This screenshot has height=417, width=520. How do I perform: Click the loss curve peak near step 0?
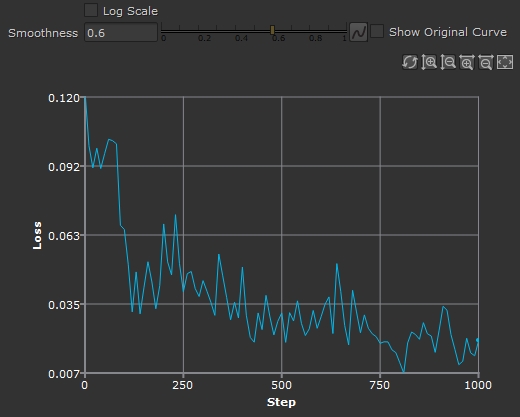[x=85, y=97]
